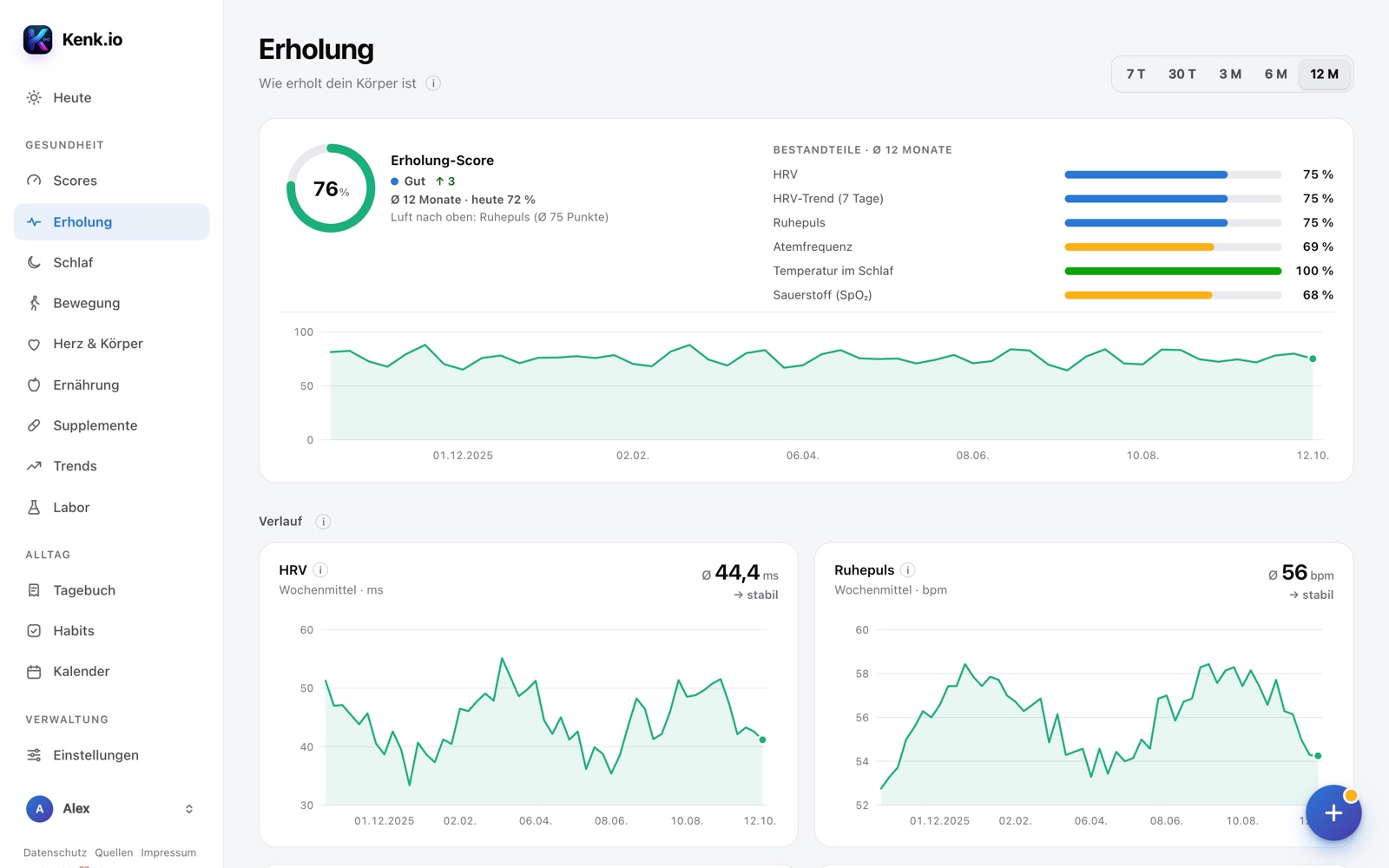
Task: Open the Kalender calendar icon
Action: pos(34,672)
